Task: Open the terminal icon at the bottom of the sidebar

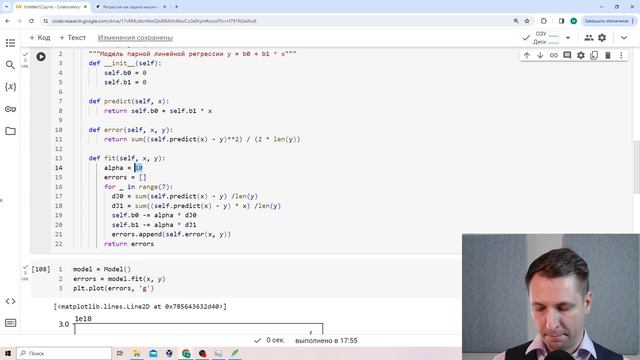Action: (x=10, y=323)
